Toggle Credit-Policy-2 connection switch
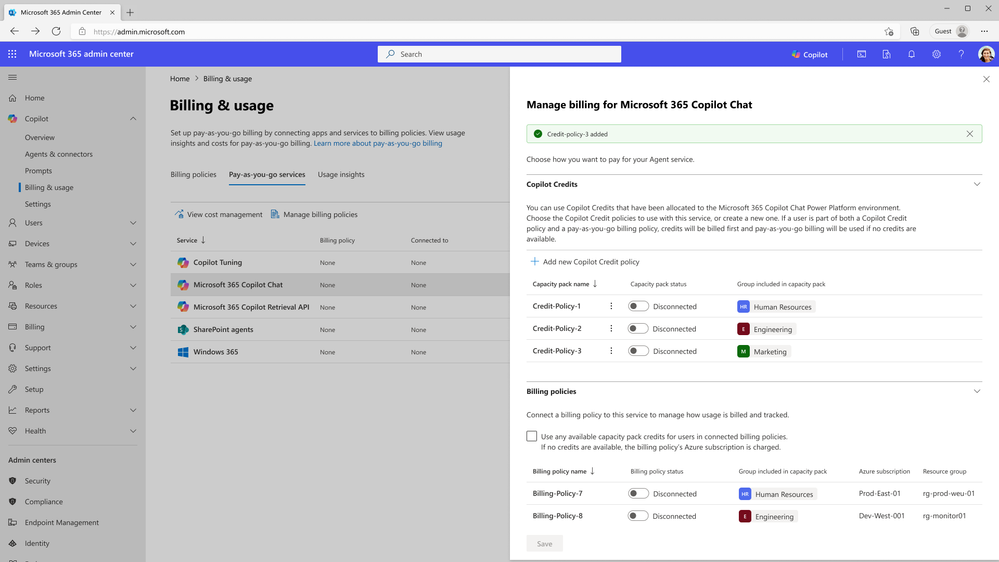 (638, 329)
